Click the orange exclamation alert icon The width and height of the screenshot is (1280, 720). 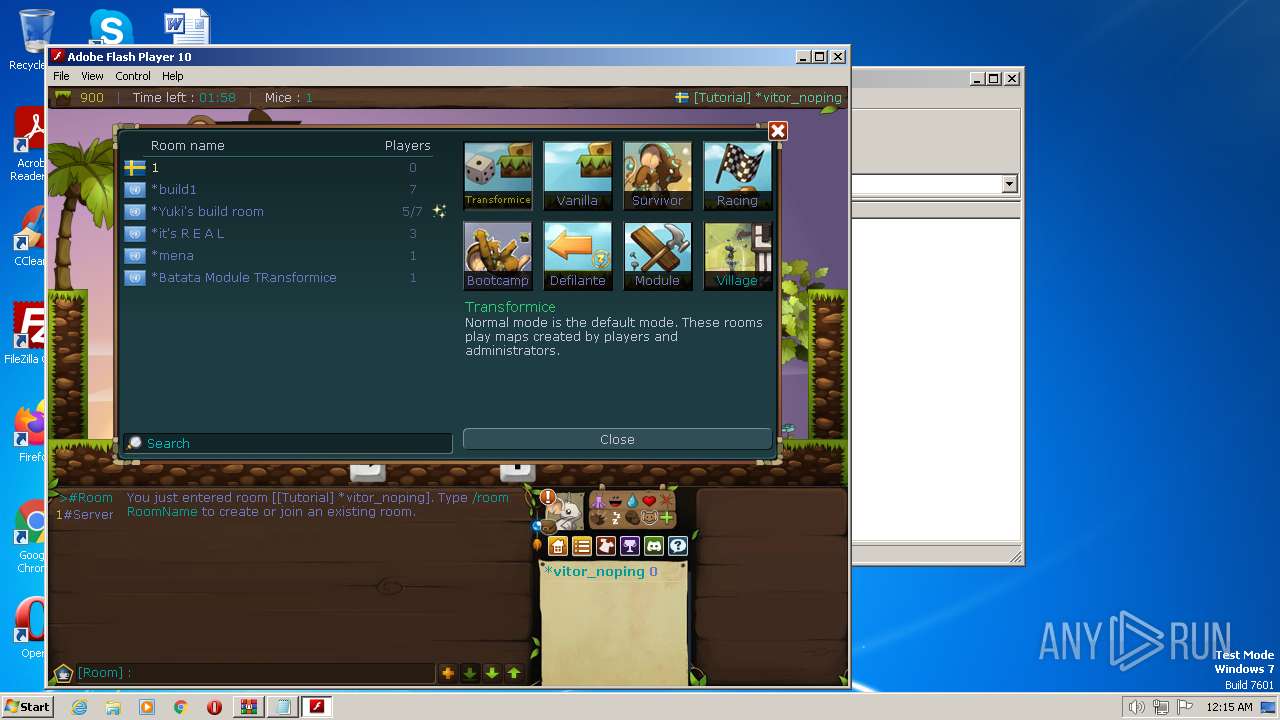547,497
